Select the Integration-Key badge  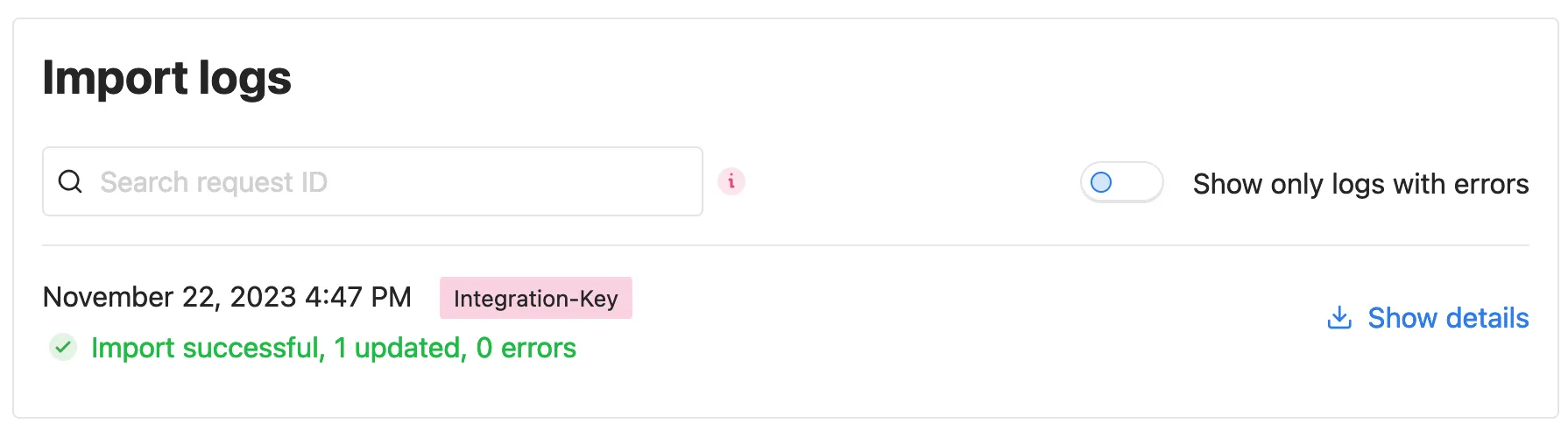pyautogui.click(x=536, y=298)
